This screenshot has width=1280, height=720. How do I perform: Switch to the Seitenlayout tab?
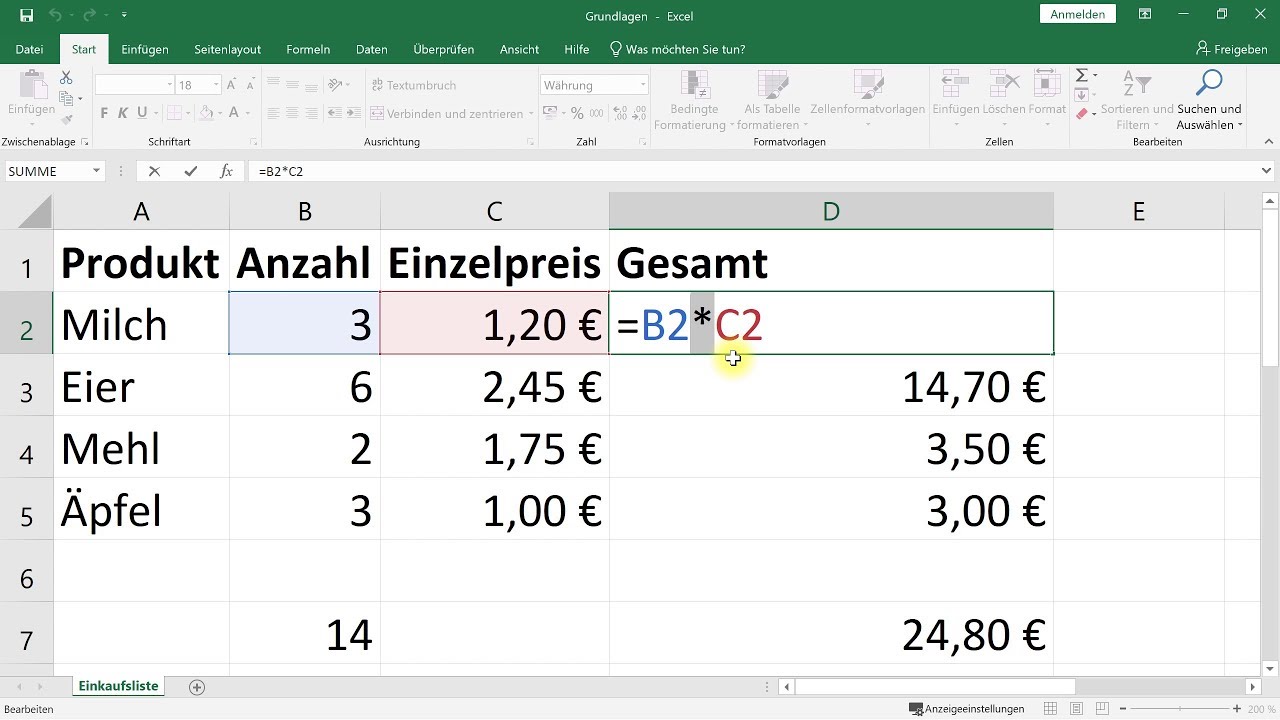(227, 49)
